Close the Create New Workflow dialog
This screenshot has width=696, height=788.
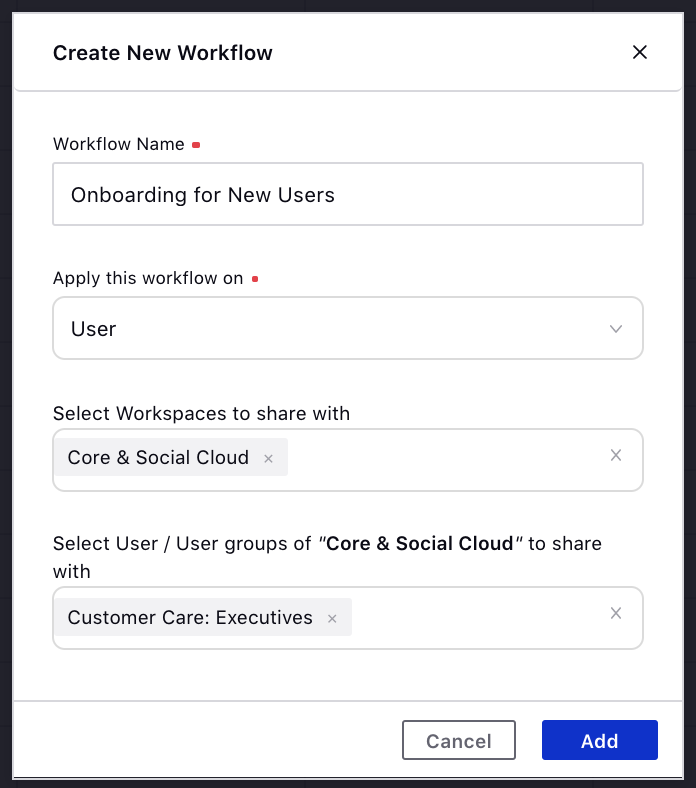pos(639,52)
